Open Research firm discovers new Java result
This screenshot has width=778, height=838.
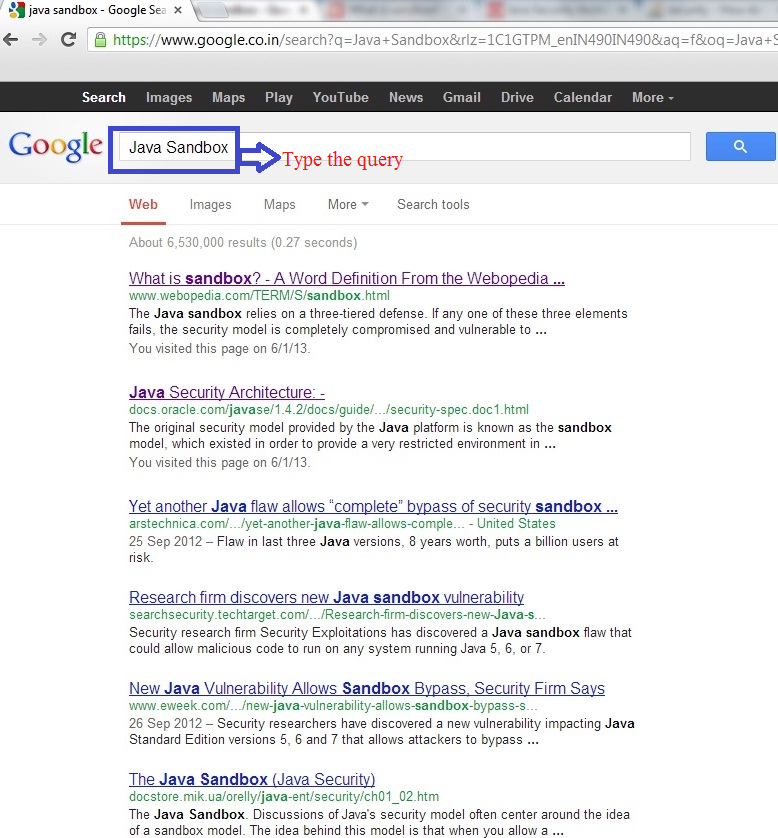pos(326,597)
